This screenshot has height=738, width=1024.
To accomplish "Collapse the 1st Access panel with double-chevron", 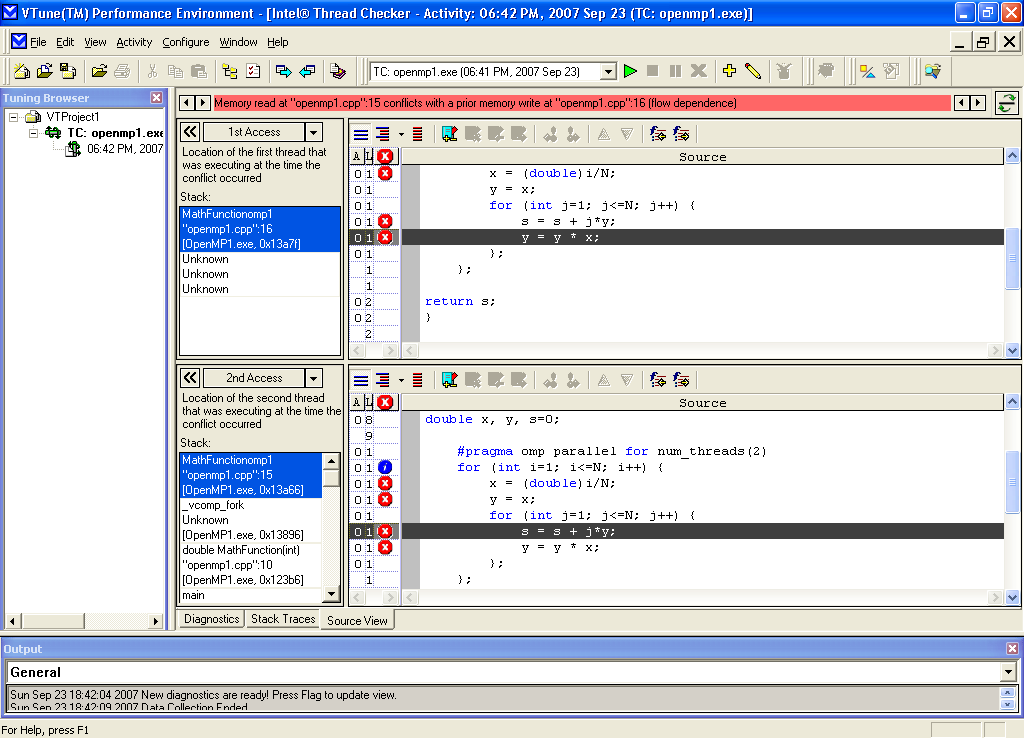I will [190, 132].
